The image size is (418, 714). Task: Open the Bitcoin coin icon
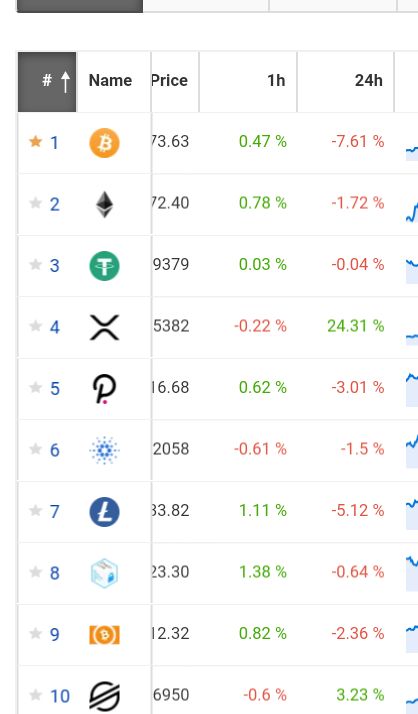104,143
